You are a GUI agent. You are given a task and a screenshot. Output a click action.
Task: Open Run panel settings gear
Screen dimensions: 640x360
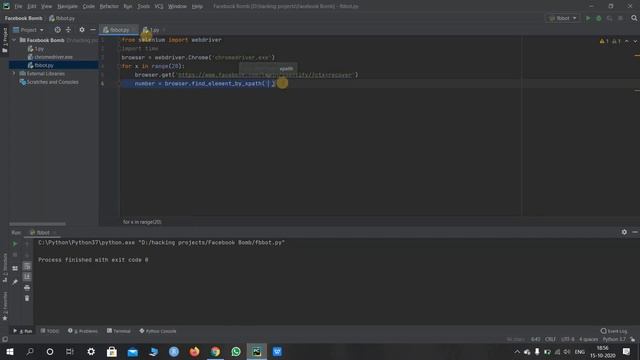pyautogui.click(x=624, y=232)
